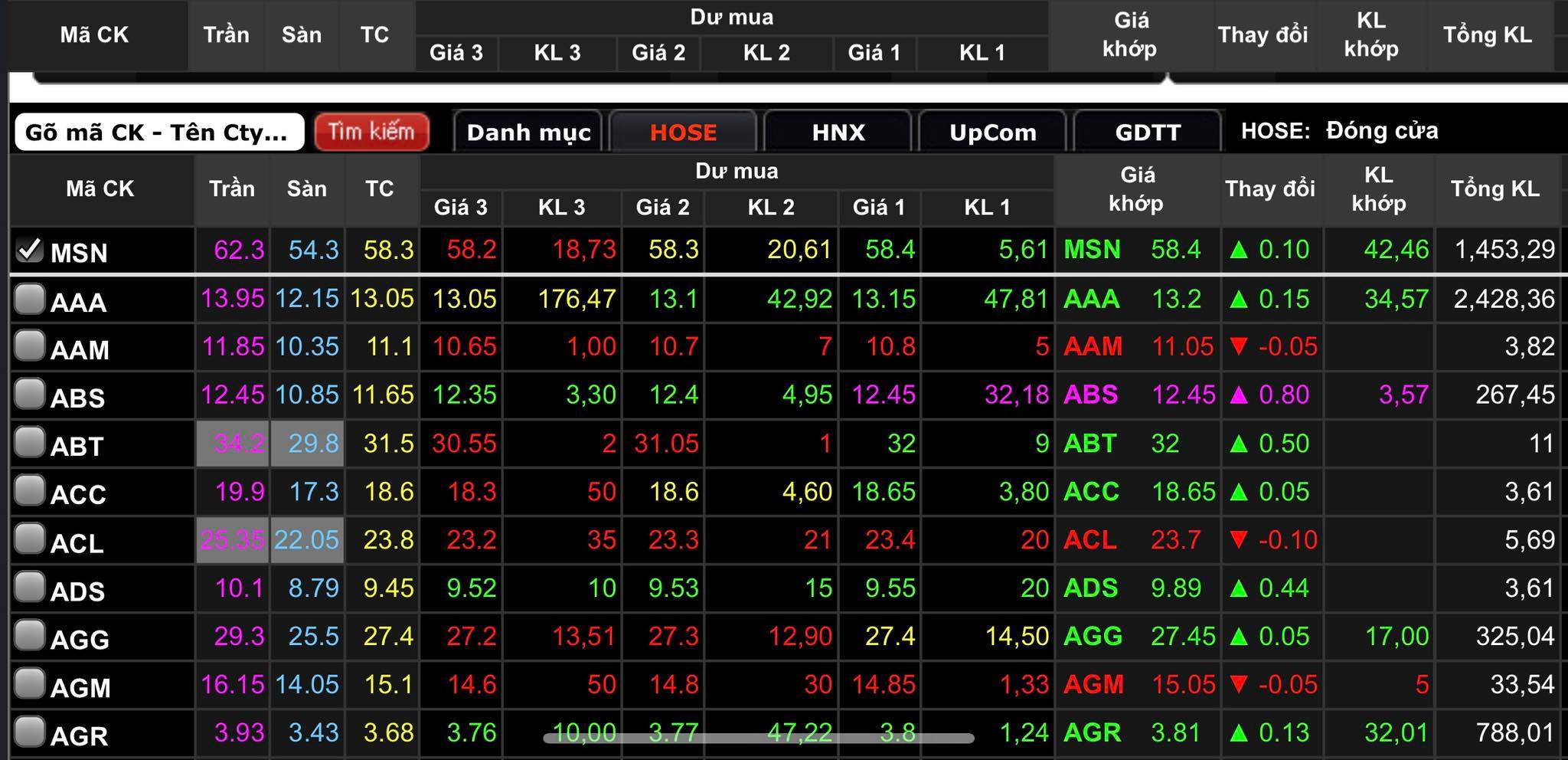Tick the AGM row checkbox

[x=29, y=684]
